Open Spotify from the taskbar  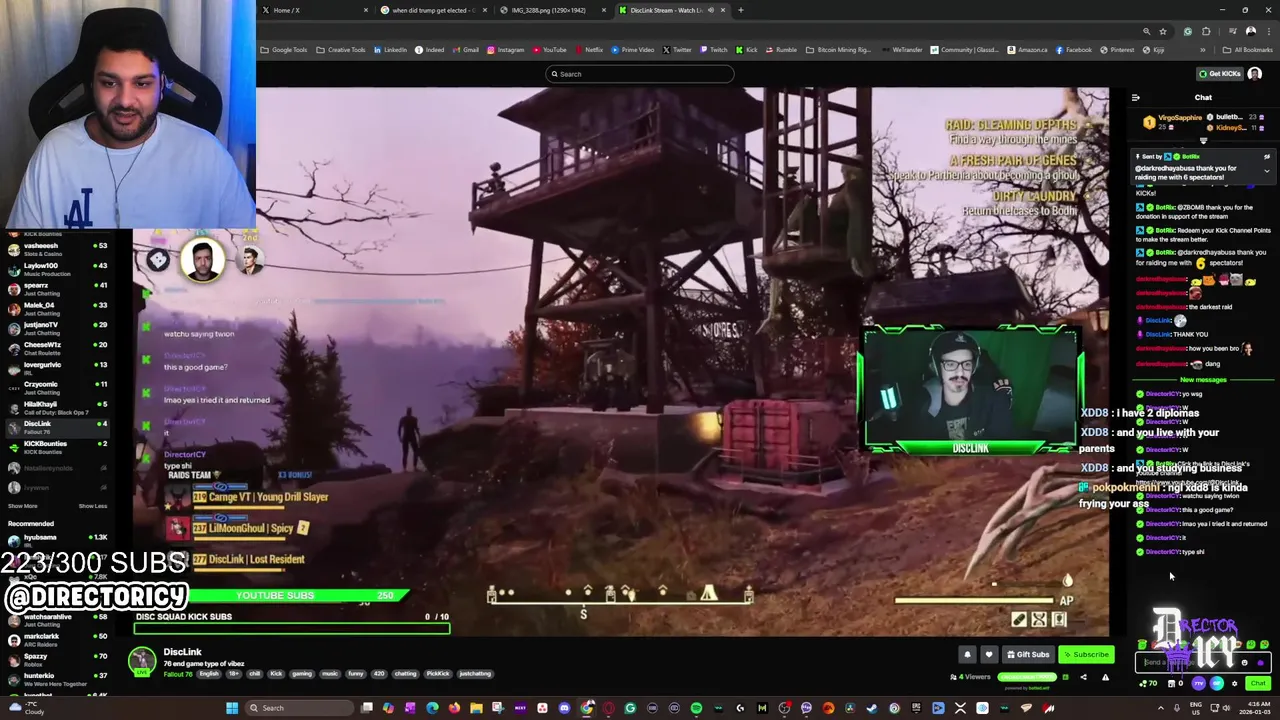click(696, 708)
